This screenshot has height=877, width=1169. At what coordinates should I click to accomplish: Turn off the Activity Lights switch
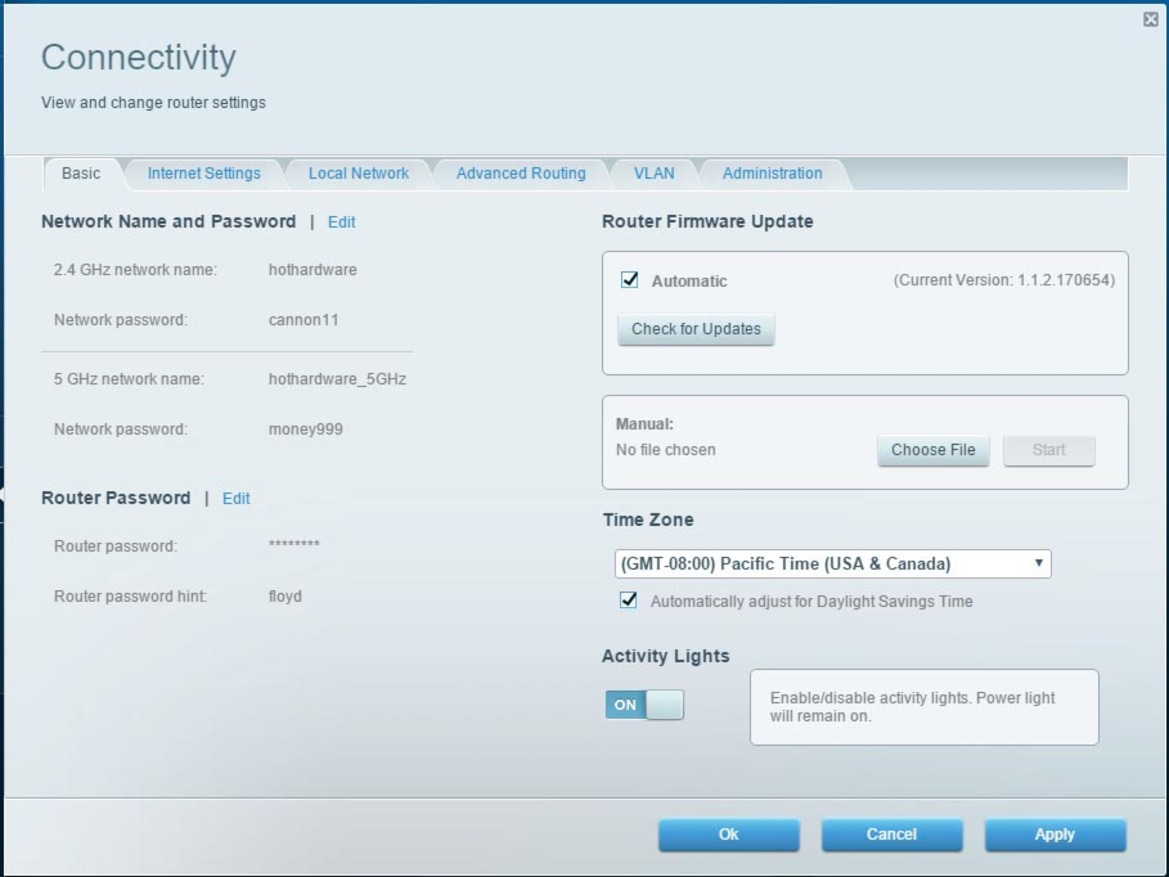(644, 705)
